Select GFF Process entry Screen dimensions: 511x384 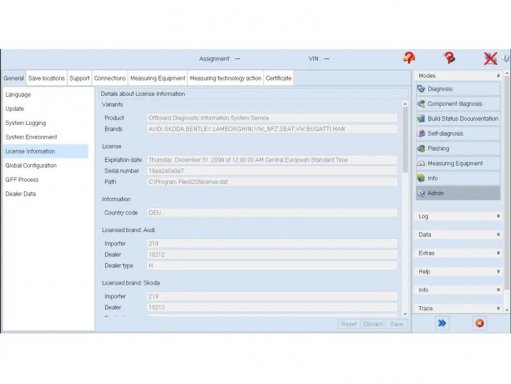(x=46, y=180)
